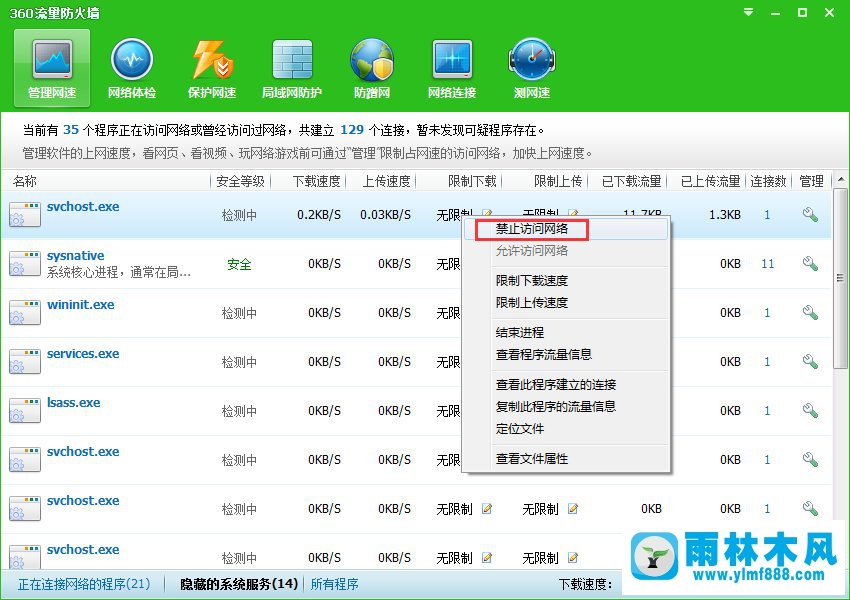Click the manage wrench for sysnative row

click(x=810, y=264)
